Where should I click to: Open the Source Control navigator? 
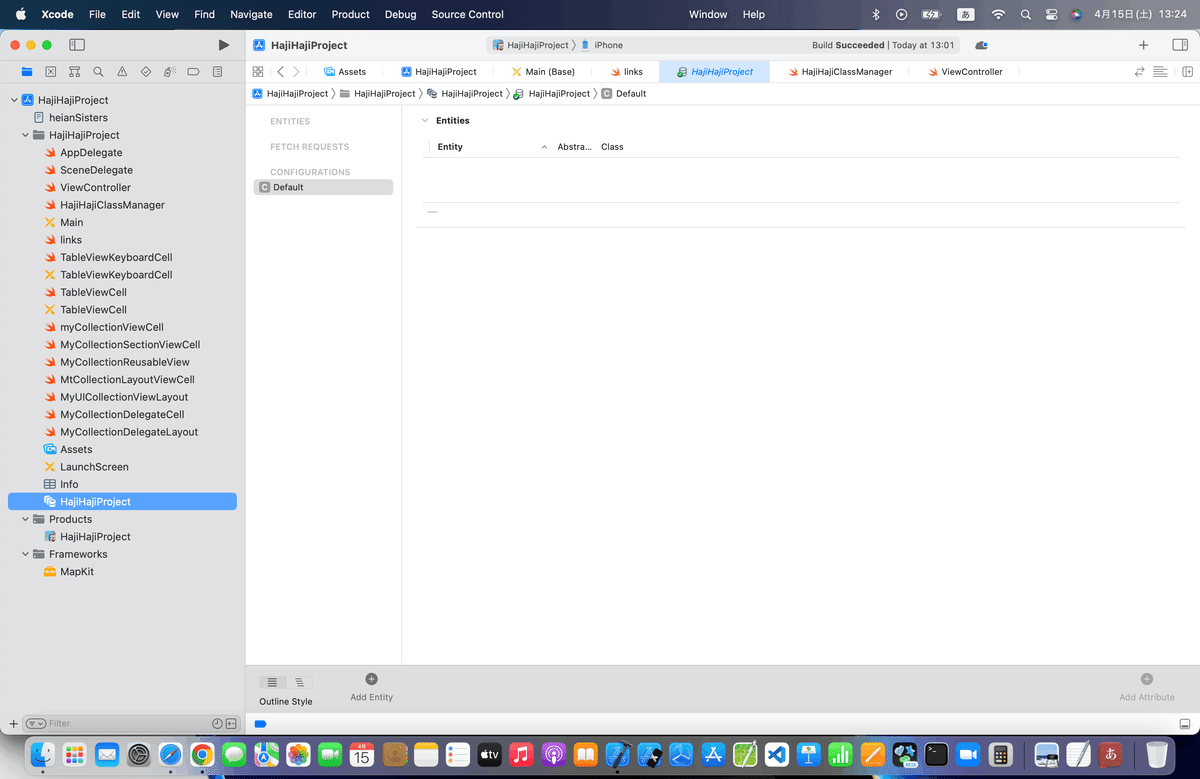50,72
